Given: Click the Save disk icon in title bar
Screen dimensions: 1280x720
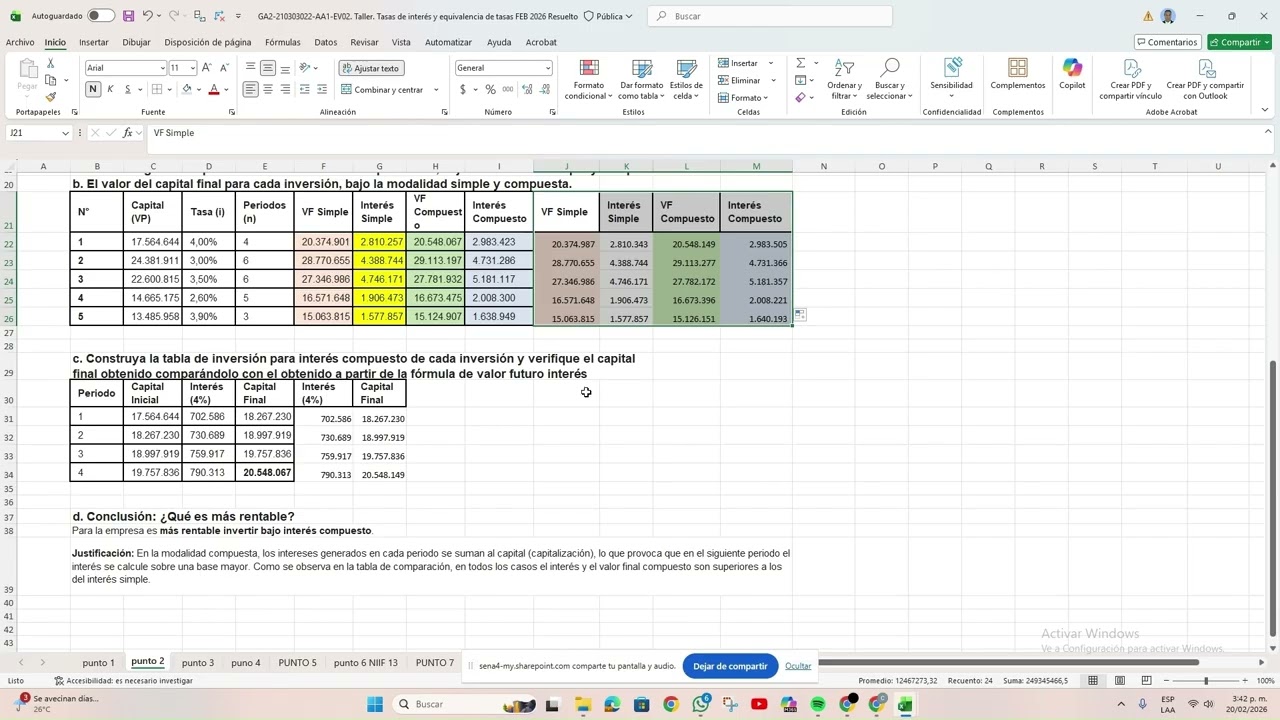Looking at the screenshot, I should click(128, 16).
